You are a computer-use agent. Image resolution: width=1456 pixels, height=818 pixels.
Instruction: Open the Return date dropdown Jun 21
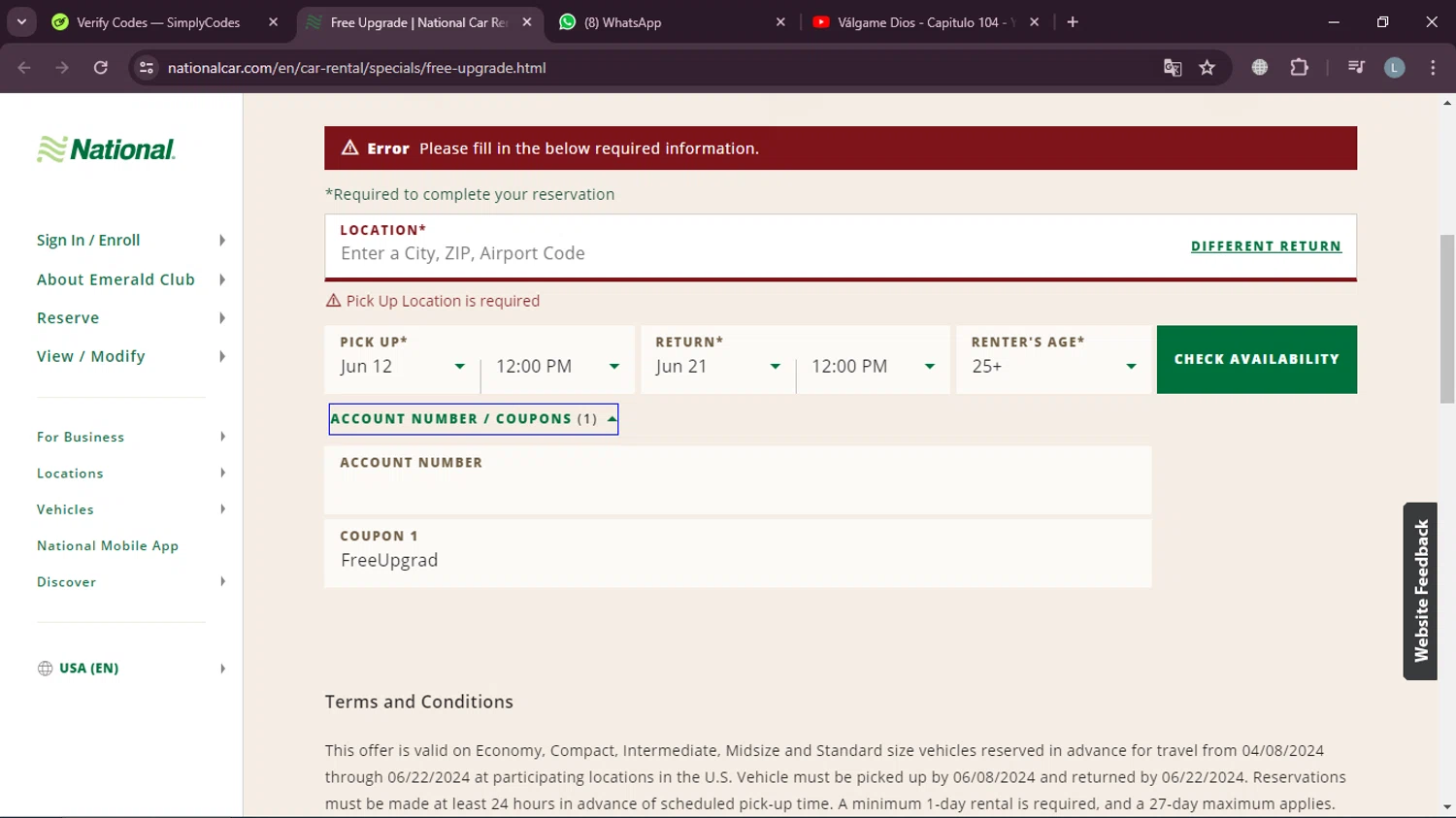pyautogui.click(x=717, y=367)
